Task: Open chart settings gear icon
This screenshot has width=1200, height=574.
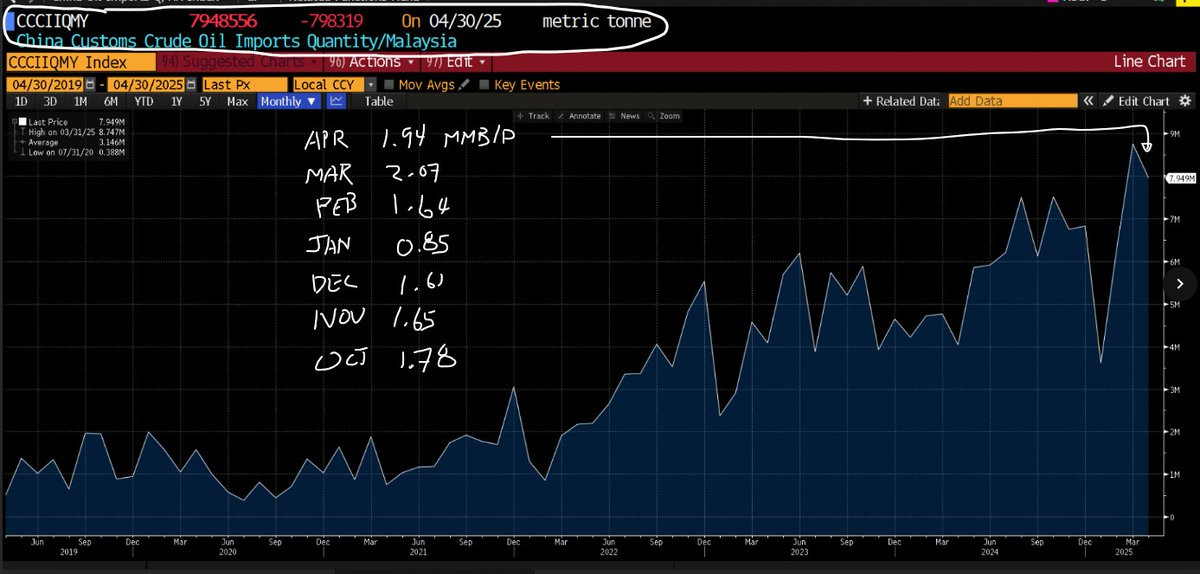Action: pos(1186,101)
